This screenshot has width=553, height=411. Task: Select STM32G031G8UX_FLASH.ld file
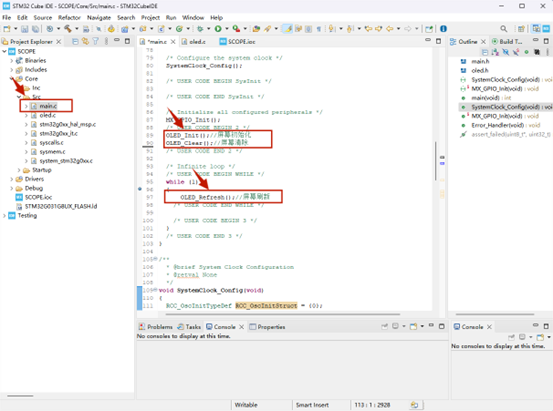click(x=56, y=206)
